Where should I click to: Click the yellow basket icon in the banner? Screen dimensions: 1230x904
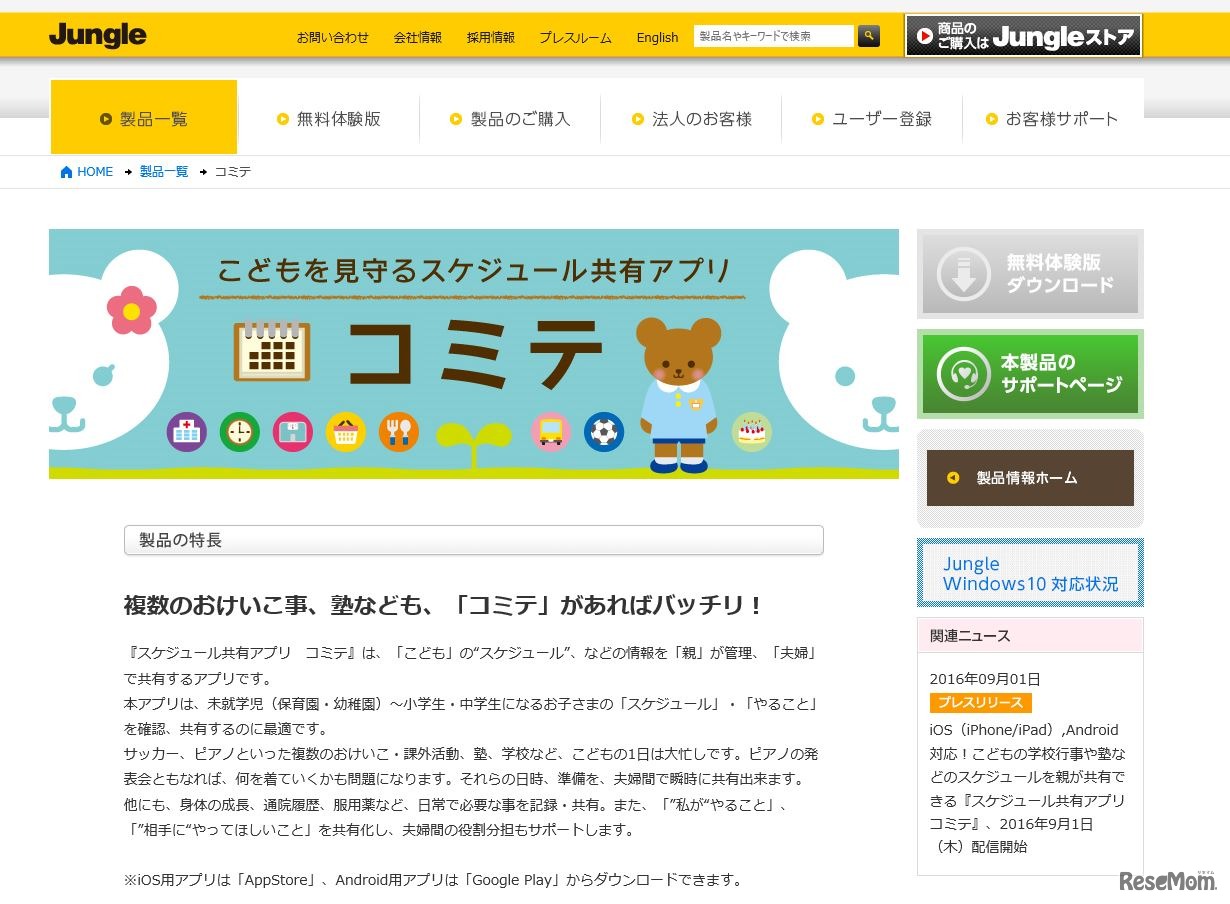coord(346,432)
